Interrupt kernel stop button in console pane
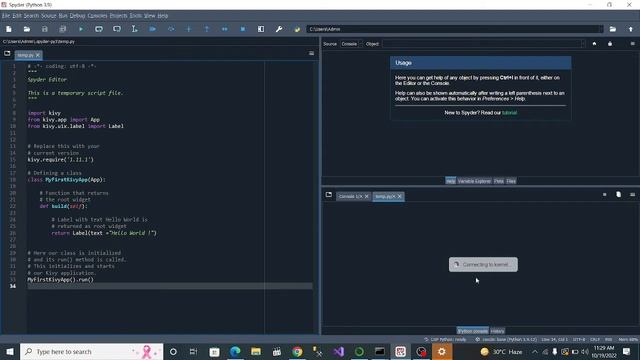This screenshot has height=360, width=640. (x=604, y=195)
